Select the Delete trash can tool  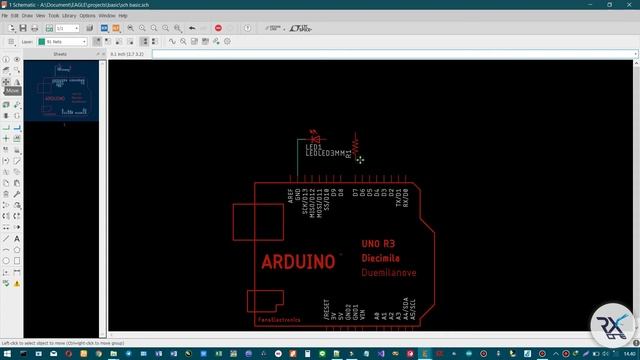(6, 194)
